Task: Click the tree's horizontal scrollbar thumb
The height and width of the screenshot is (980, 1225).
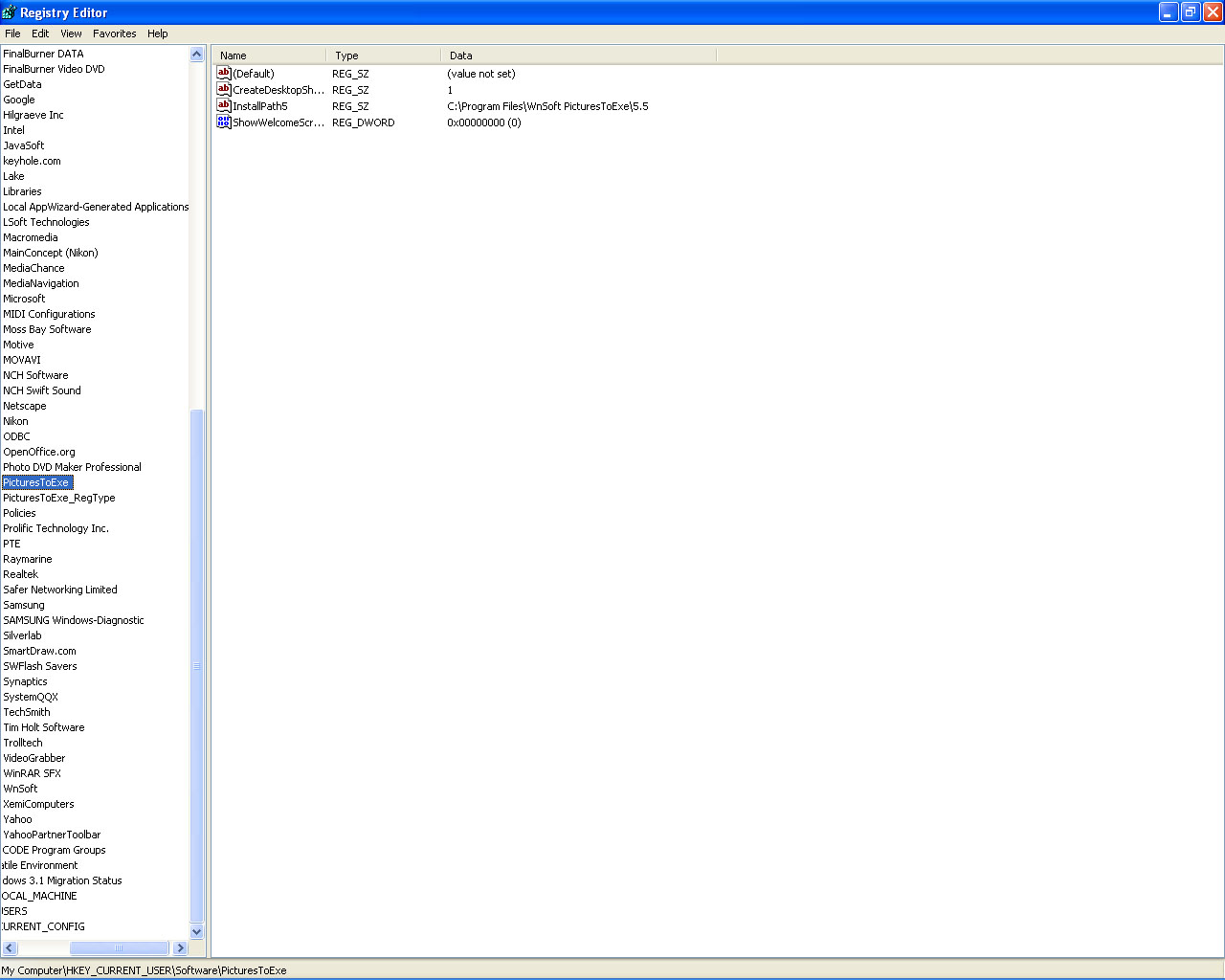Action: pos(119,947)
